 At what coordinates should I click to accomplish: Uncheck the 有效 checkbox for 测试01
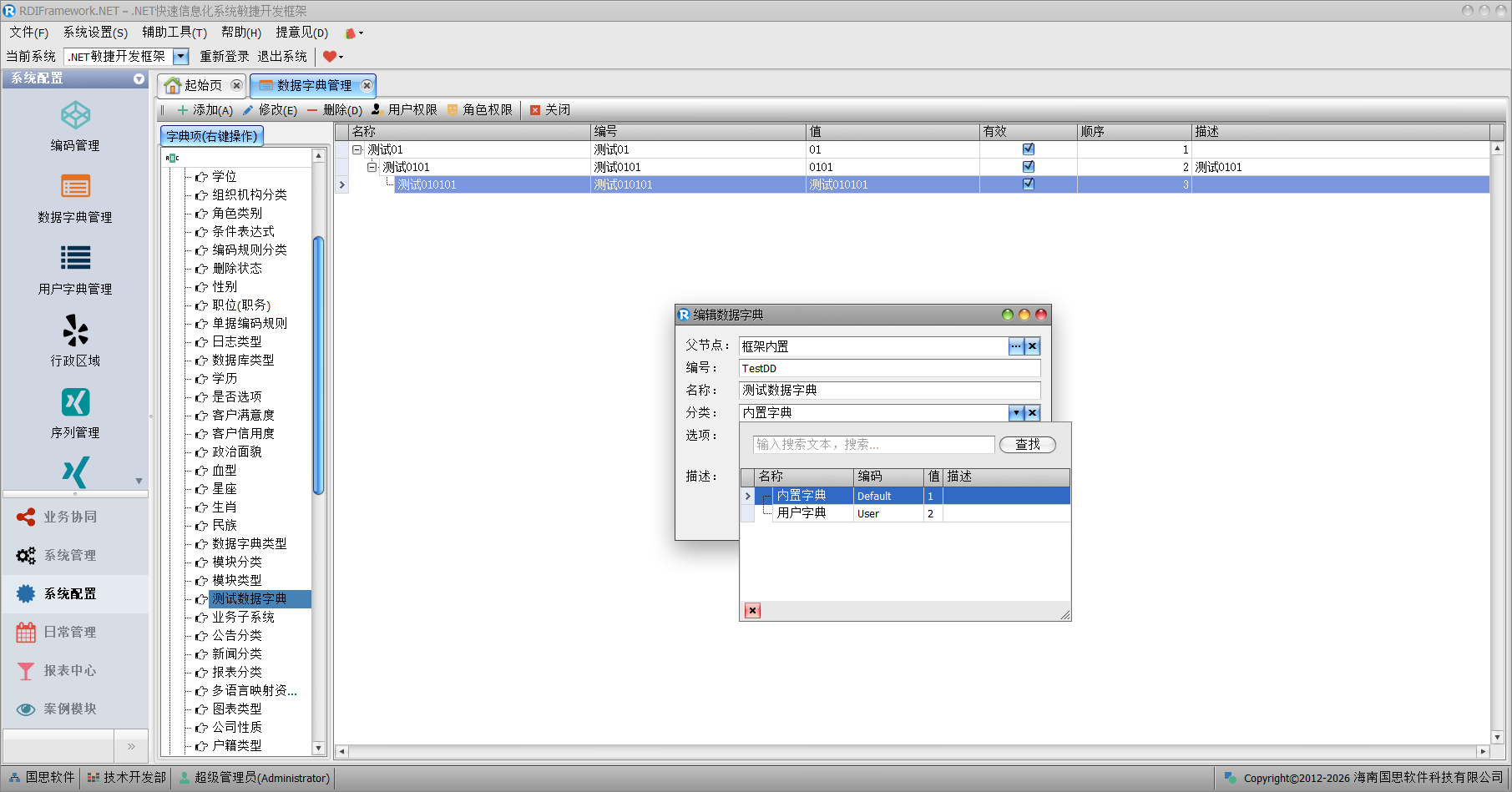[x=1028, y=149]
